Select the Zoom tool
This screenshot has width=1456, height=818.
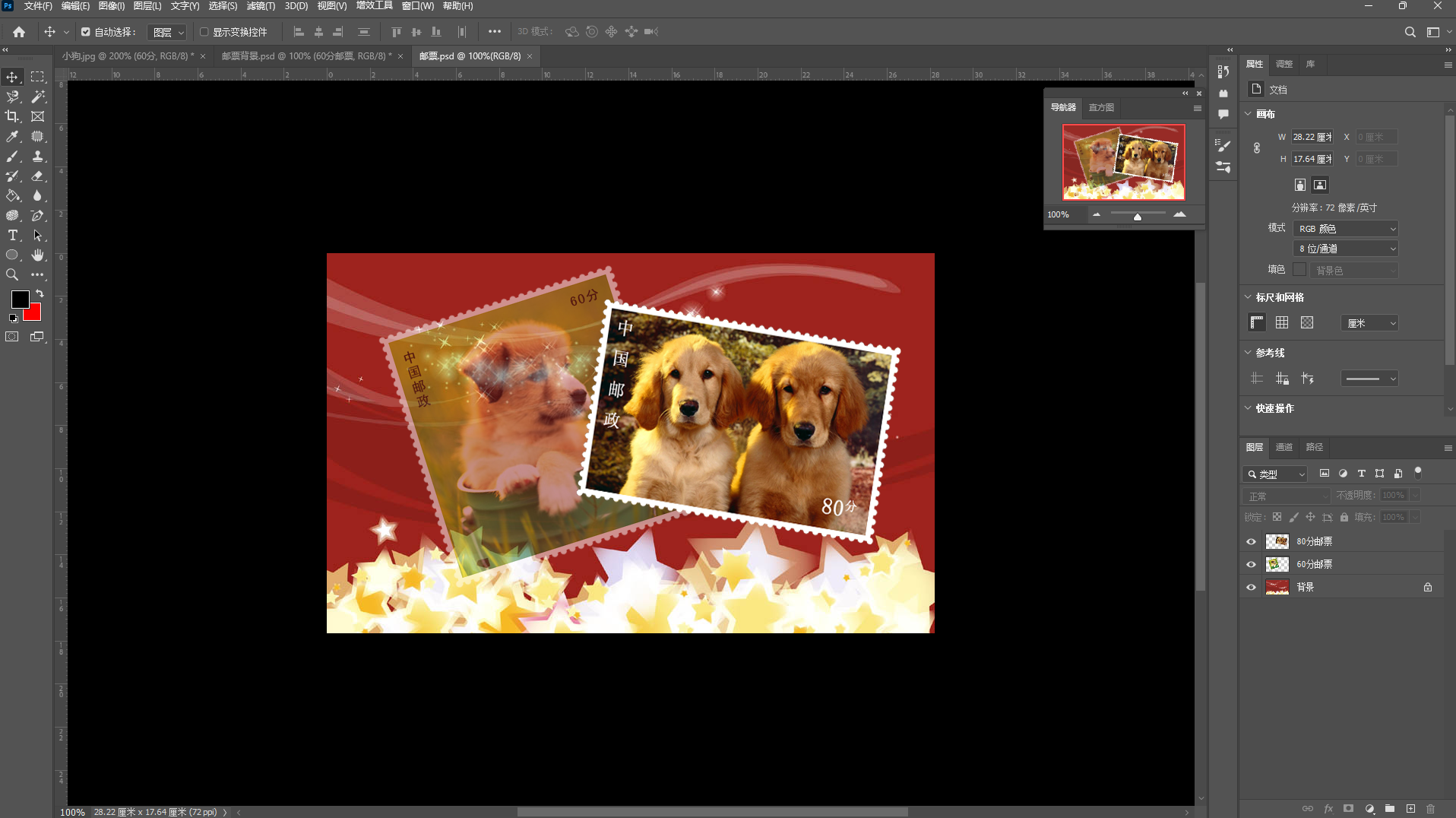(12, 275)
